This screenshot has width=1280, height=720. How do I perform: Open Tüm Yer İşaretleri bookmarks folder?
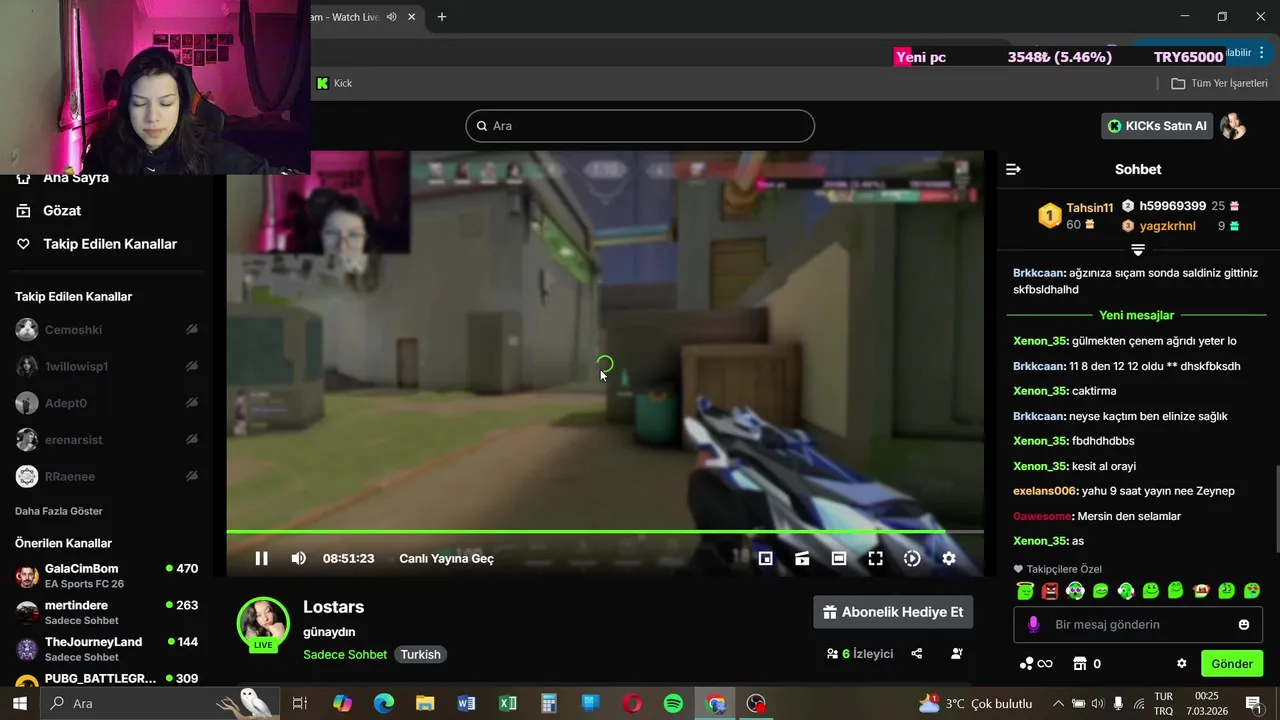coord(1219,83)
